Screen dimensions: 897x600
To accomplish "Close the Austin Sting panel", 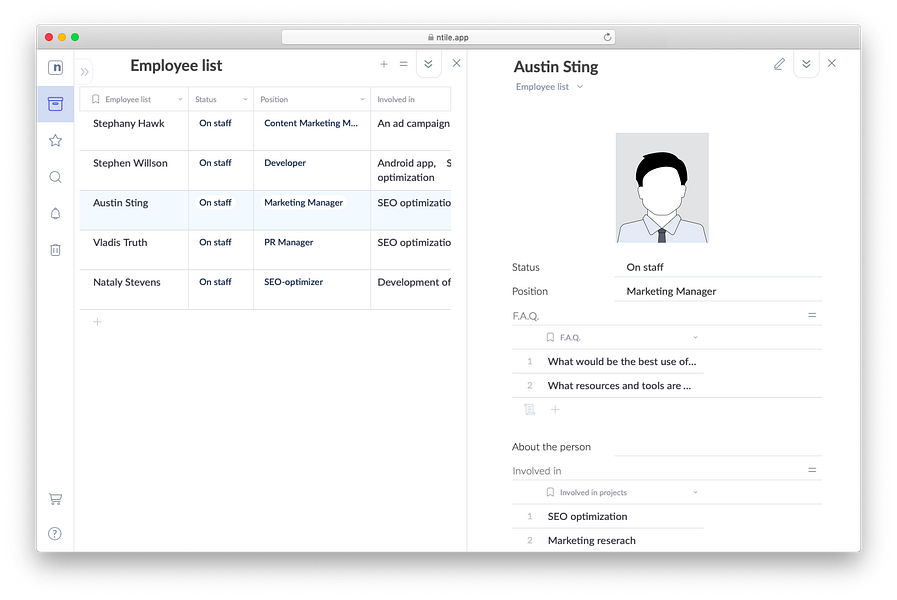I will (832, 63).
